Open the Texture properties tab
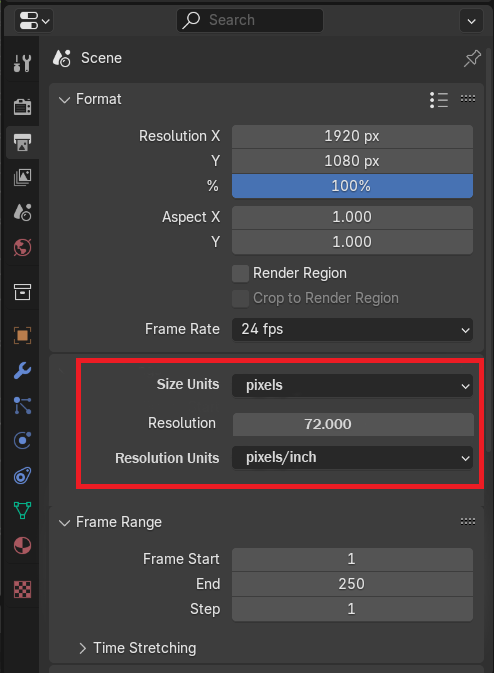This screenshot has width=494, height=673. (x=22, y=589)
